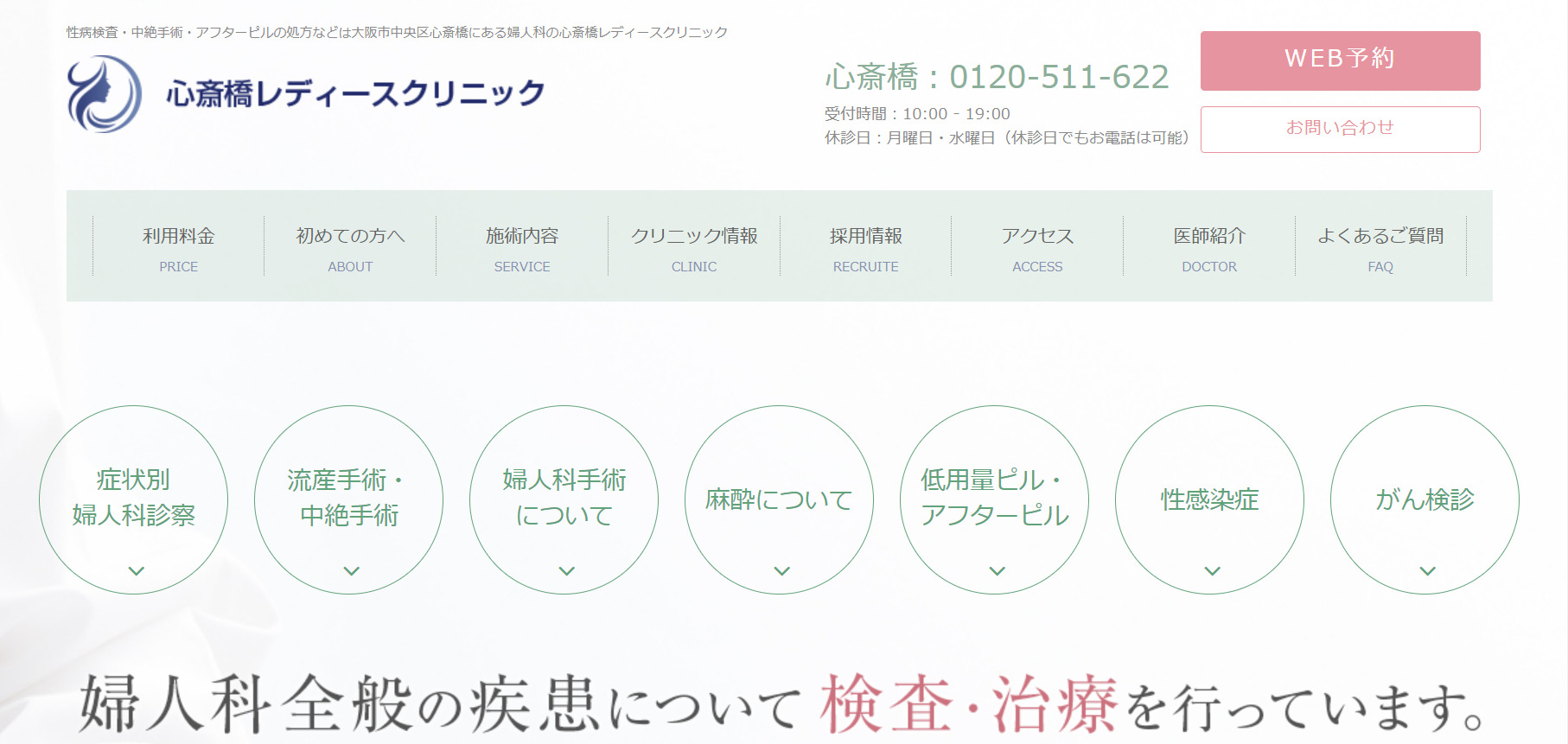Image resolution: width=1568 pixels, height=744 pixels.
Task: Expand chevron under がん検診
Action: pyautogui.click(x=1427, y=571)
